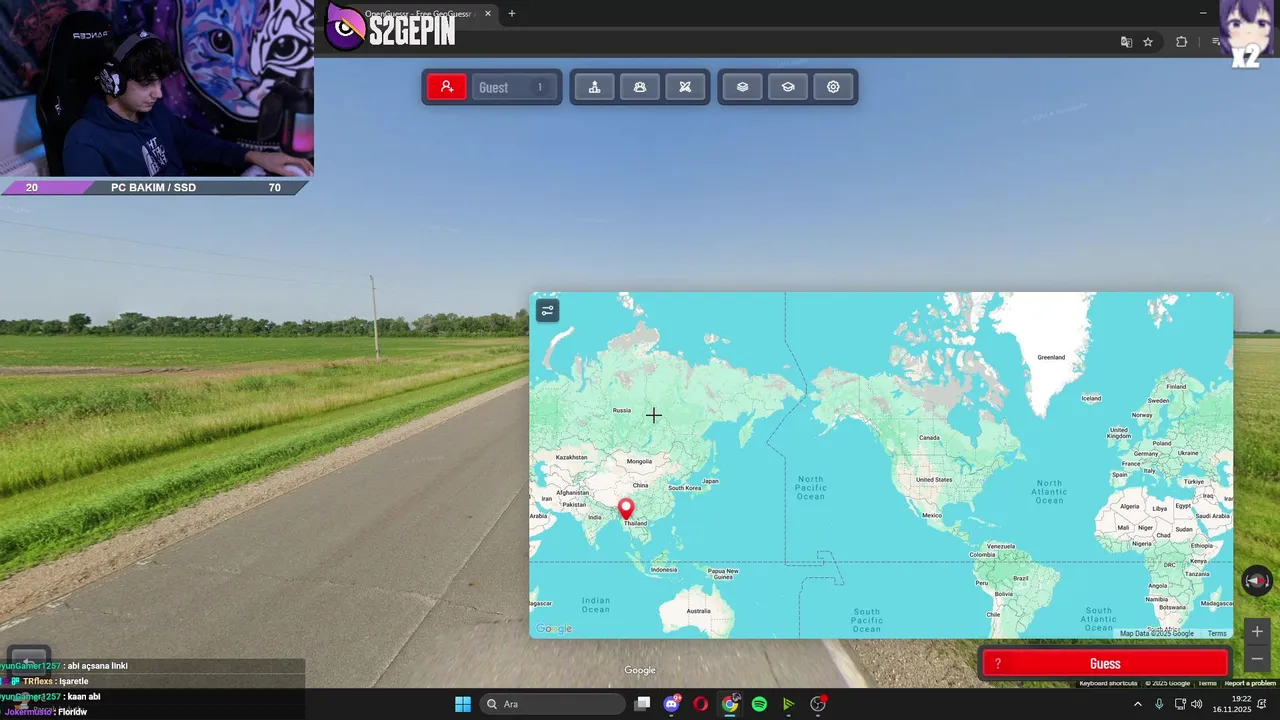Click the Street View compass
The height and width of the screenshot is (720, 1280).
(x=1256, y=580)
